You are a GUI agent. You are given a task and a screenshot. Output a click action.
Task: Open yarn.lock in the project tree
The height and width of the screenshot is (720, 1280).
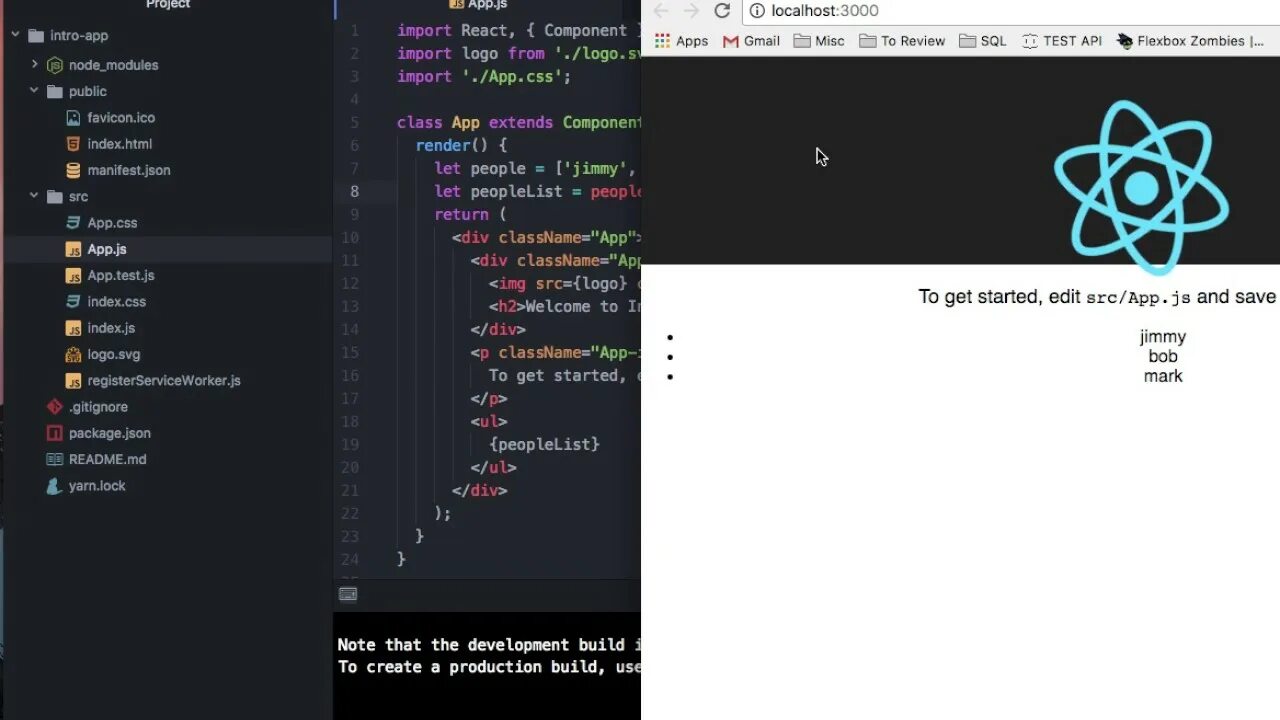pos(97,486)
